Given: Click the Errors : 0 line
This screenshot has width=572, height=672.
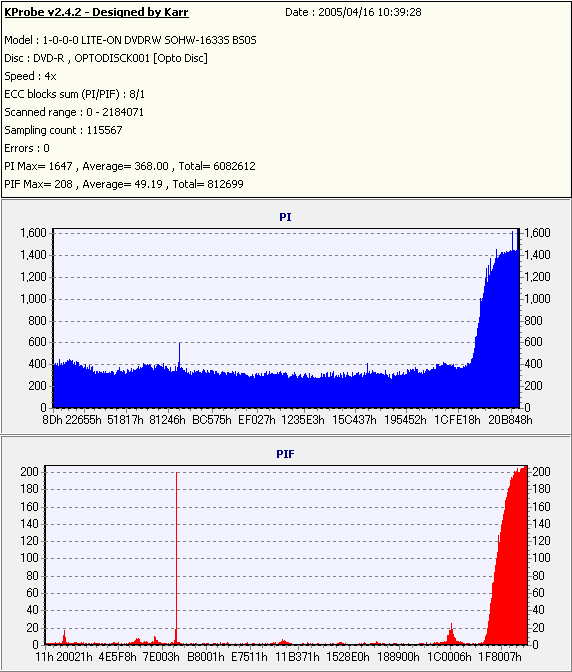Looking at the screenshot, I should click(x=27, y=148).
